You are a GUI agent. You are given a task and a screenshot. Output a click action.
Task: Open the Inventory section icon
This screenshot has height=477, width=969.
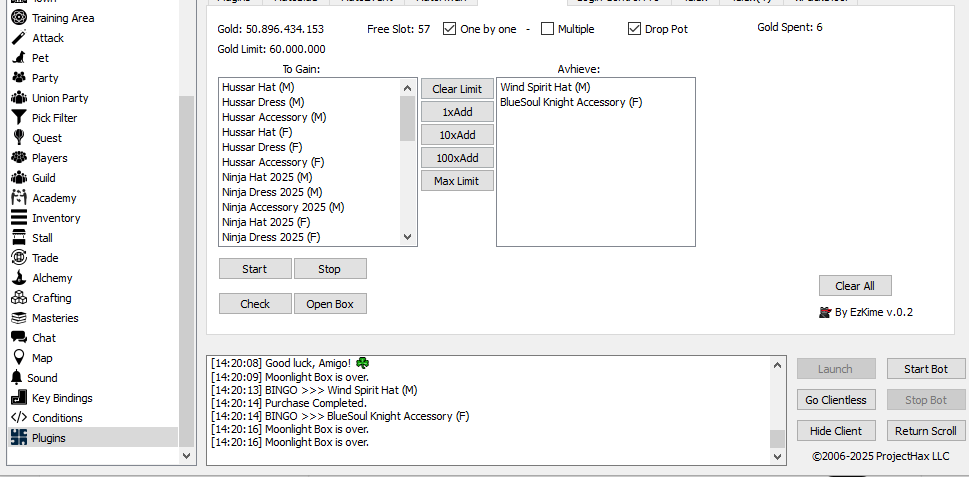point(18,218)
